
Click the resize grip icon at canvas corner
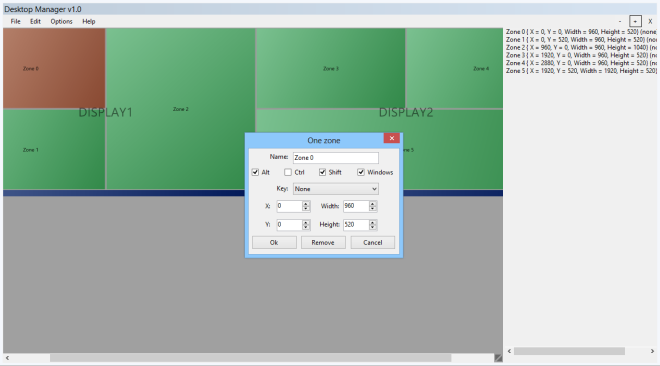[498, 358]
